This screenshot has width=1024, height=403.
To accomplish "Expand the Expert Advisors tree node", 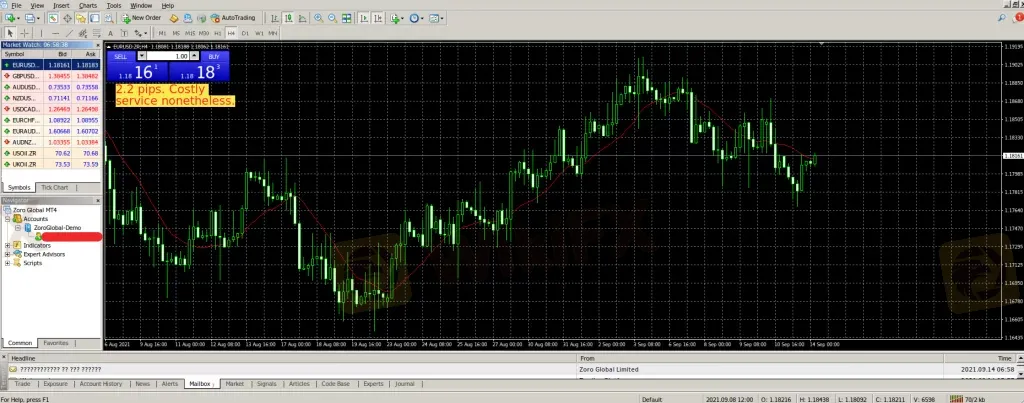I will (8, 254).
